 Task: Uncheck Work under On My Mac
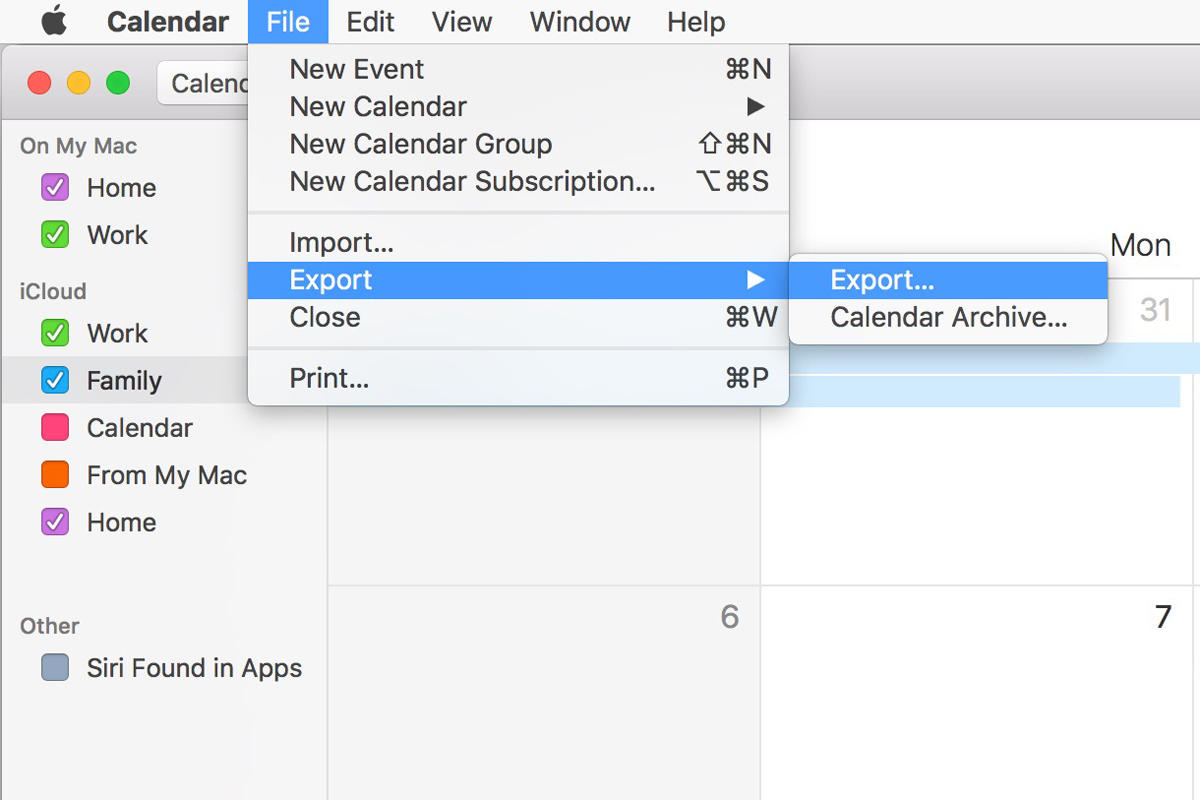[55, 235]
